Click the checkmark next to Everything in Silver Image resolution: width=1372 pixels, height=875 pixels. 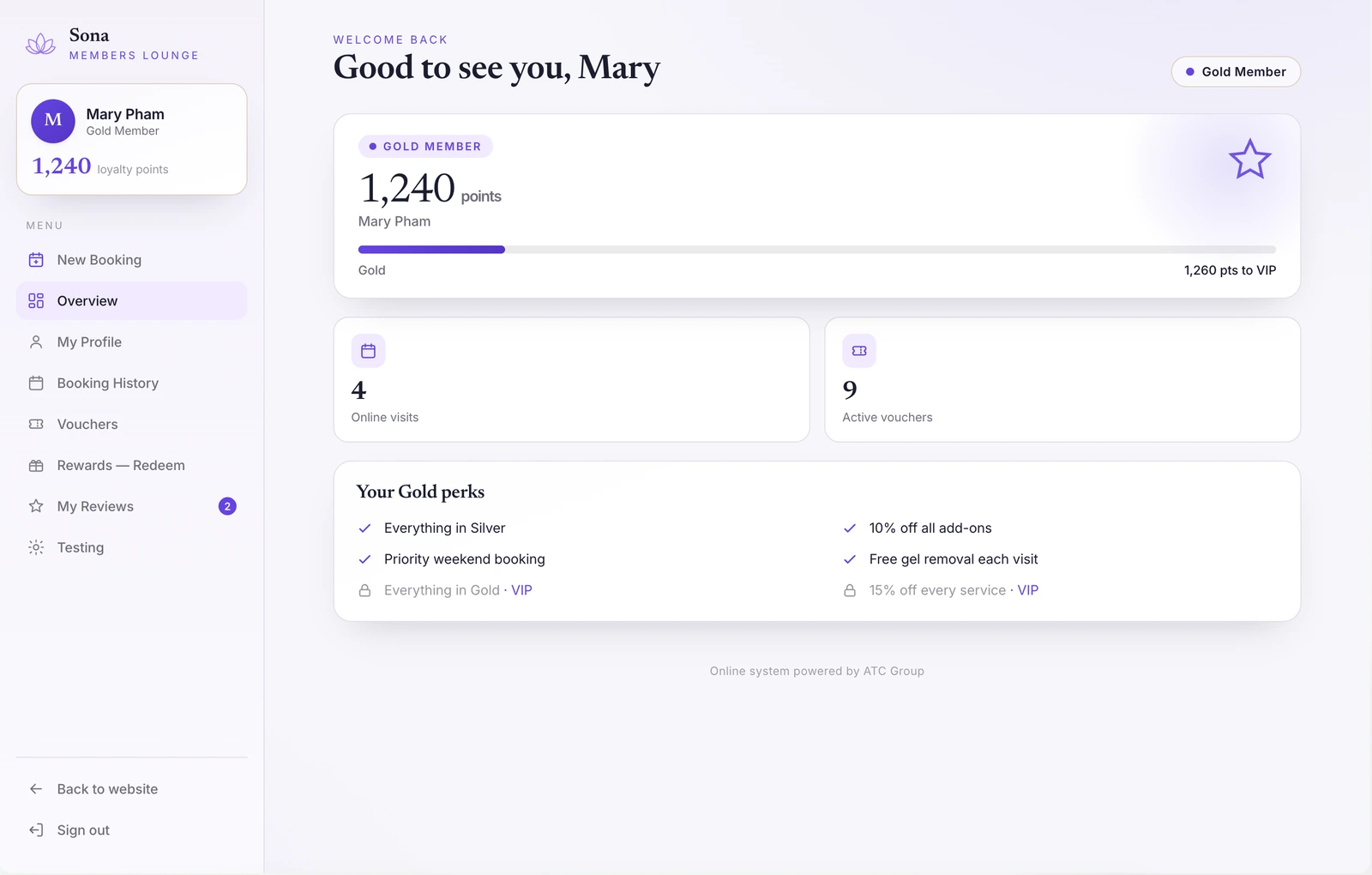[364, 528]
